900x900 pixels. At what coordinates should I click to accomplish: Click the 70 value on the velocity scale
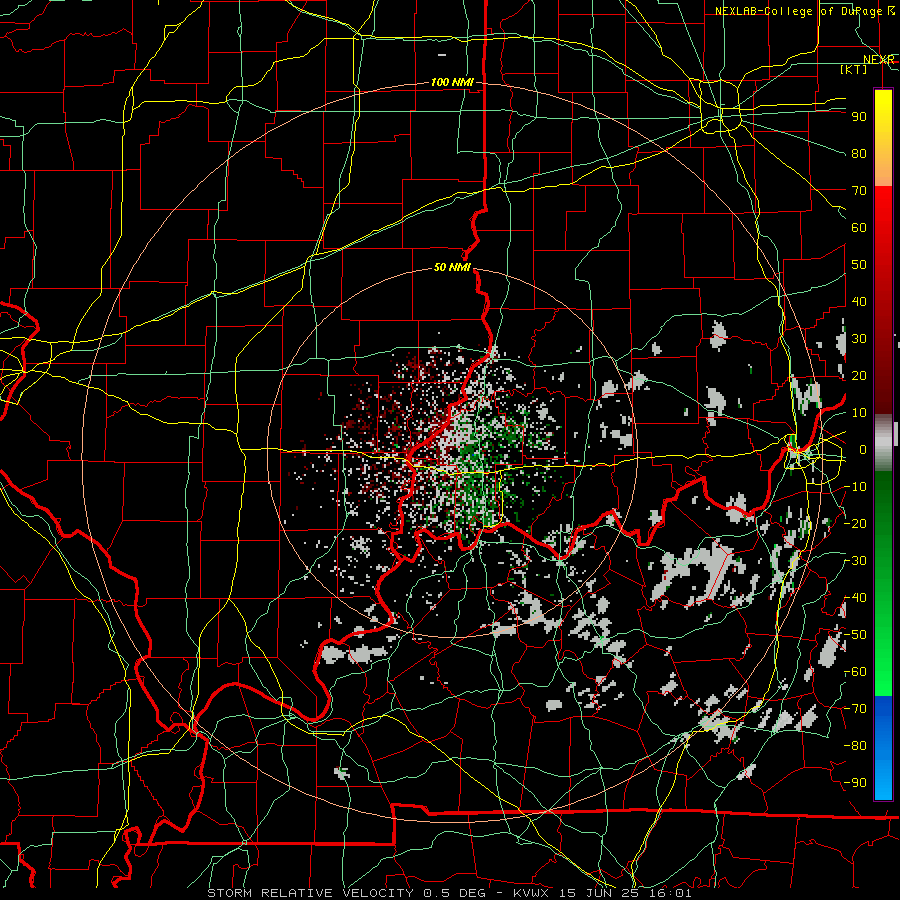pos(859,191)
